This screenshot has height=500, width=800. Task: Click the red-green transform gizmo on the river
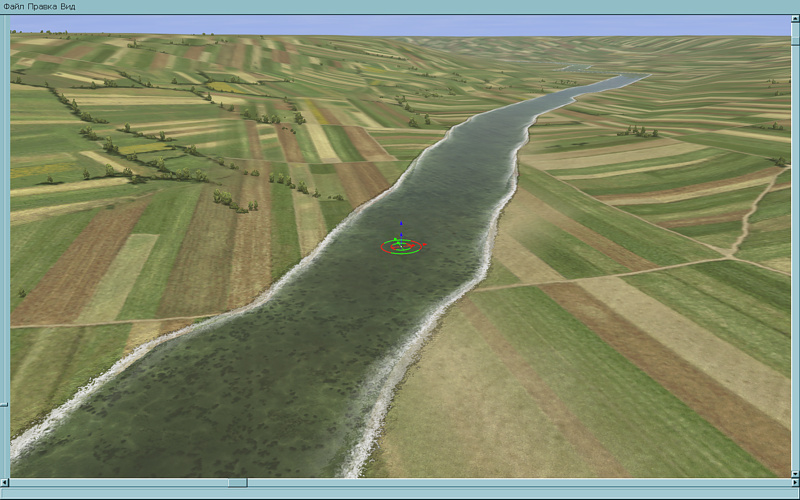(x=402, y=246)
